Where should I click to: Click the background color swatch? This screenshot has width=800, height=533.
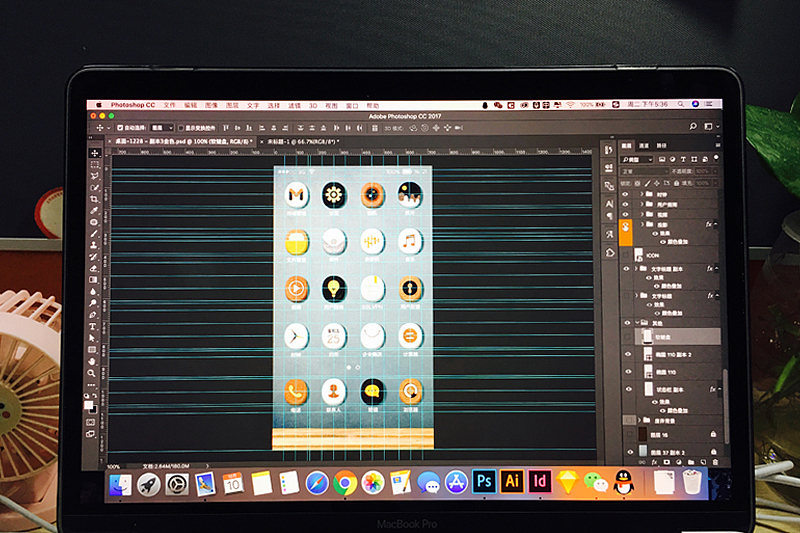pyautogui.click(x=93, y=410)
